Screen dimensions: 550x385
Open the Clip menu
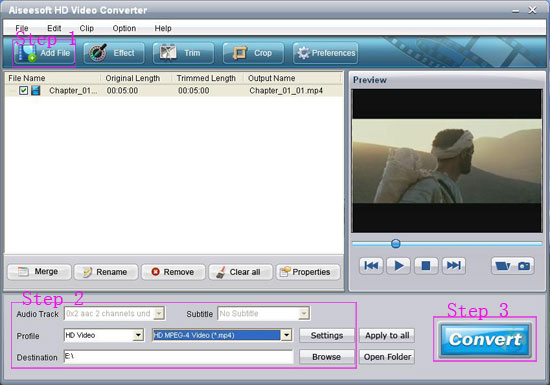tap(86, 28)
